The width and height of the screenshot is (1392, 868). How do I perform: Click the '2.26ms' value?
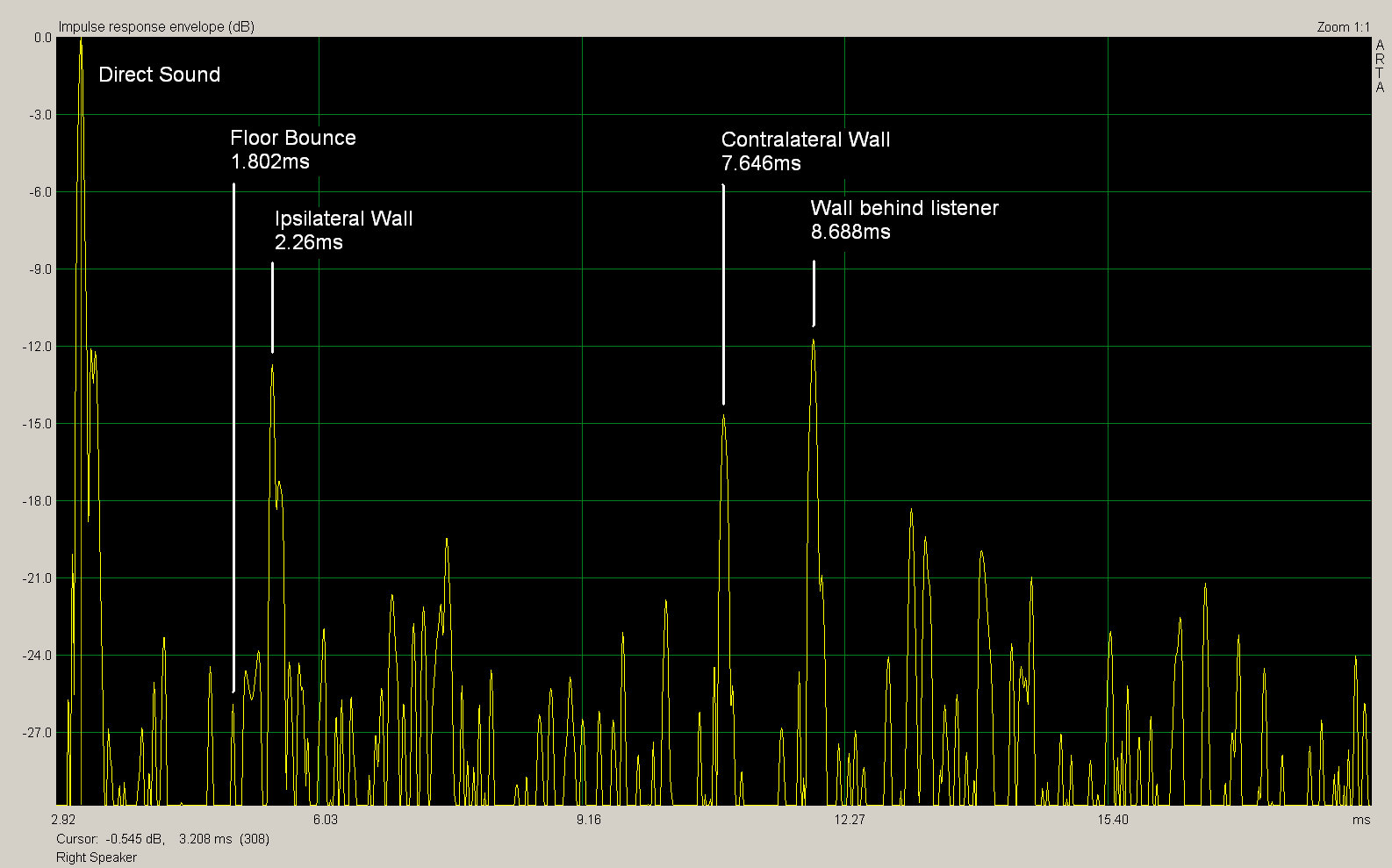pyautogui.click(x=309, y=242)
